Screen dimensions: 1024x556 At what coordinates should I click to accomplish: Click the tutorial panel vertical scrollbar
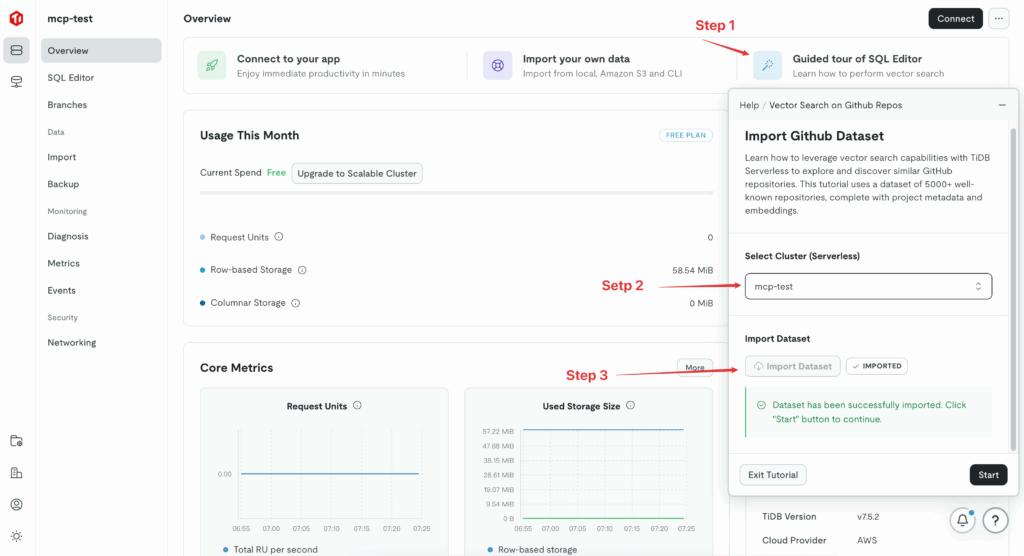[x=1013, y=289]
